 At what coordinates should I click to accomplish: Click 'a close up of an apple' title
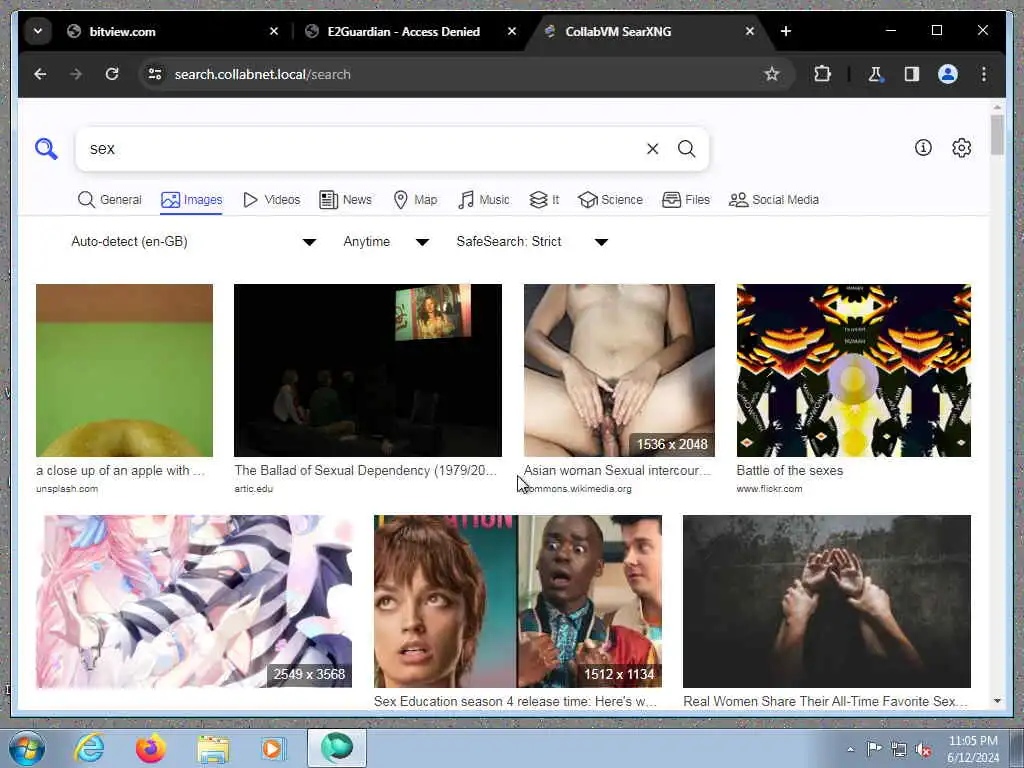[120, 470]
